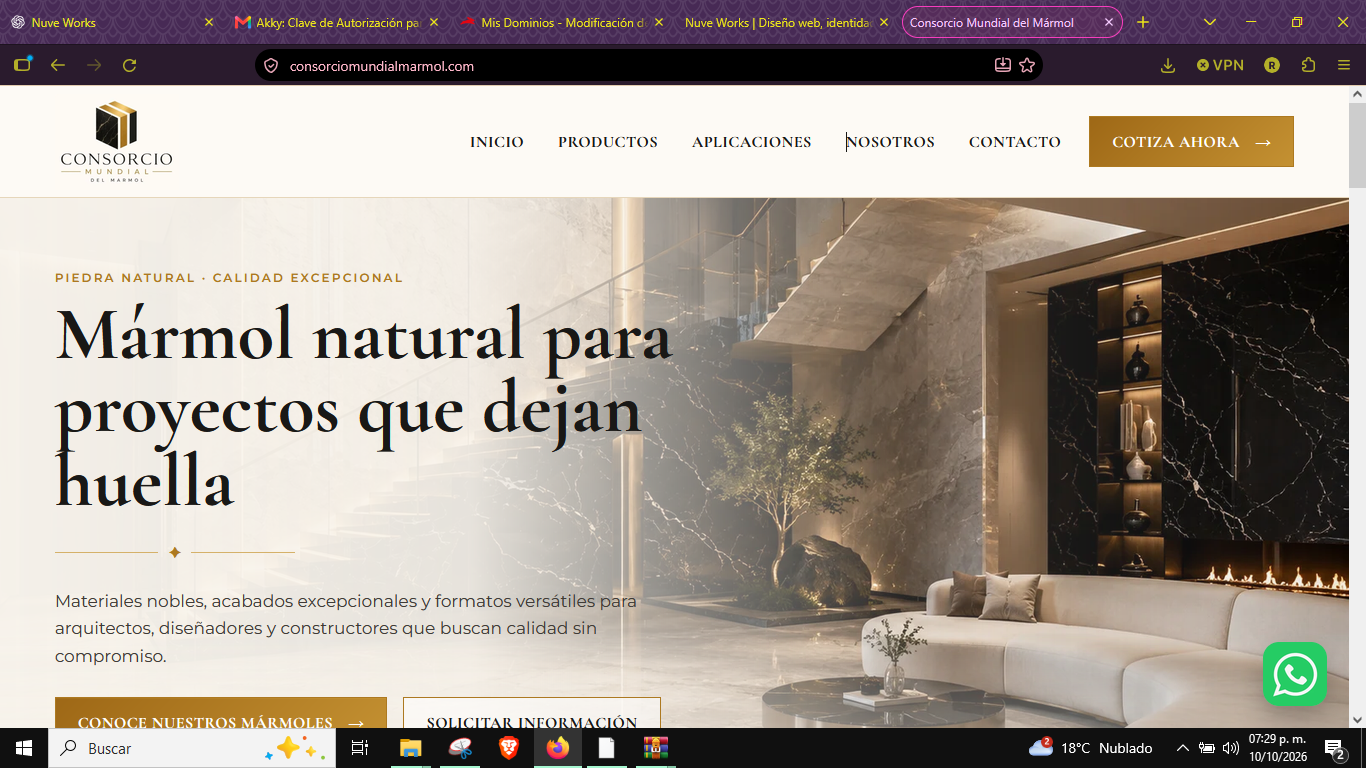The height and width of the screenshot is (768, 1366).
Task: Open the VPN toolbar button
Action: pyautogui.click(x=1220, y=65)
